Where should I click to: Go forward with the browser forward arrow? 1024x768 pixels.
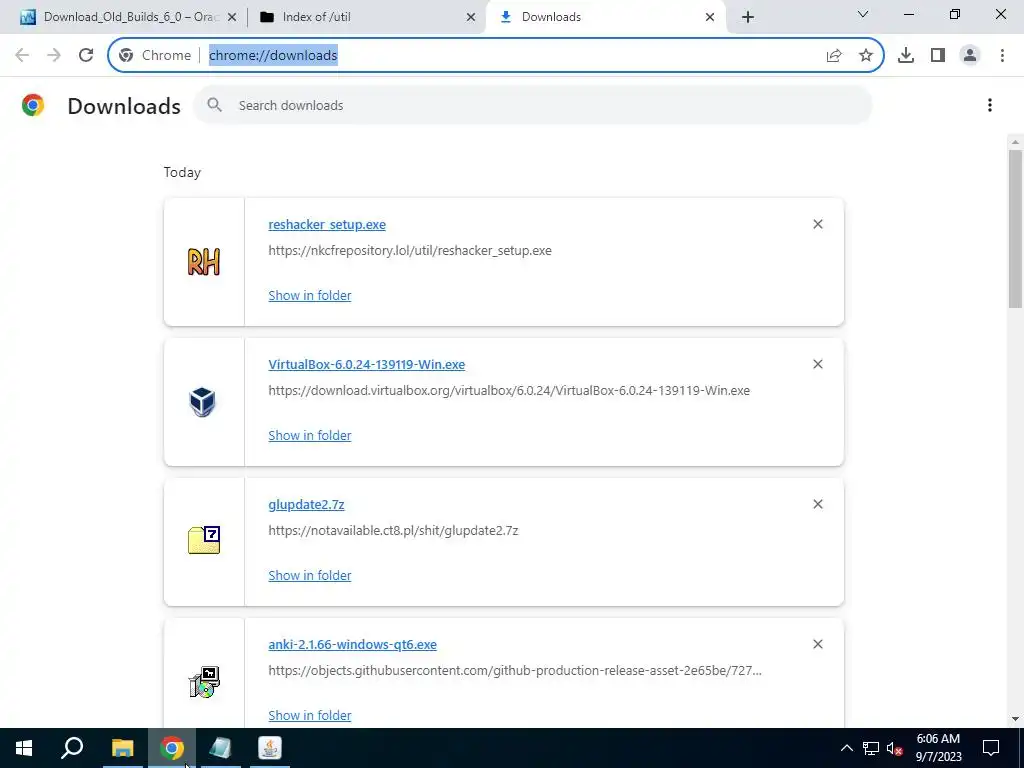tap(54, 56)
